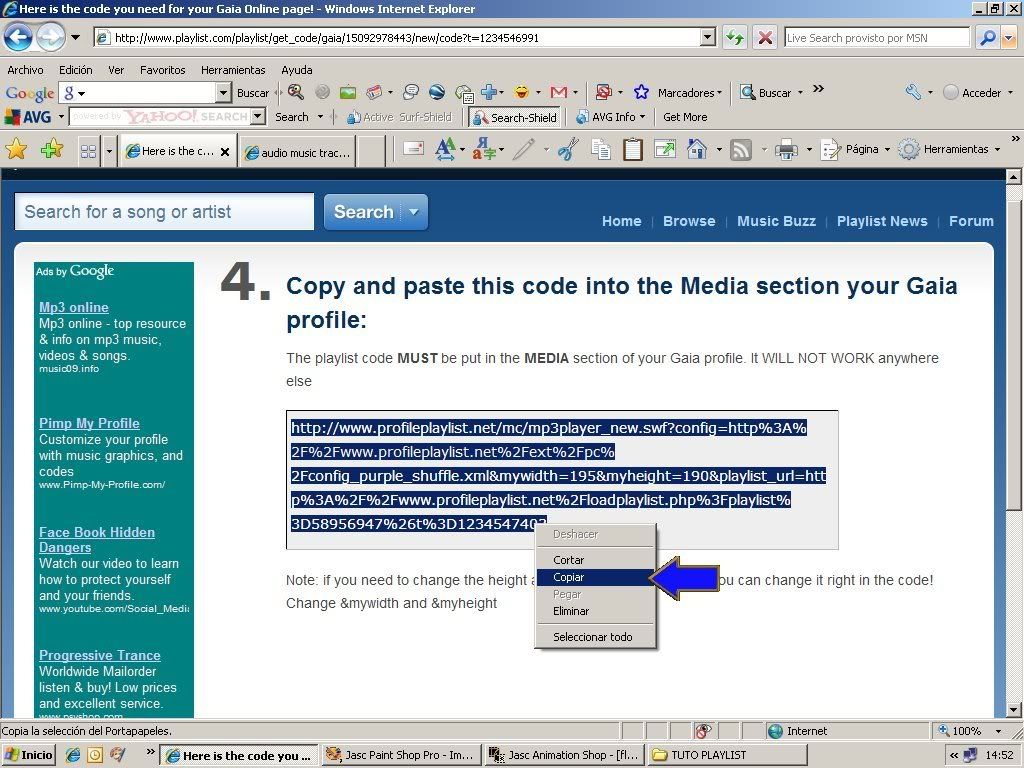Viewport: 1024px width, 768px height.
Task: Toggle the AVG Search-Shield button
Action: pyautogui.click(x=515, y=118)
